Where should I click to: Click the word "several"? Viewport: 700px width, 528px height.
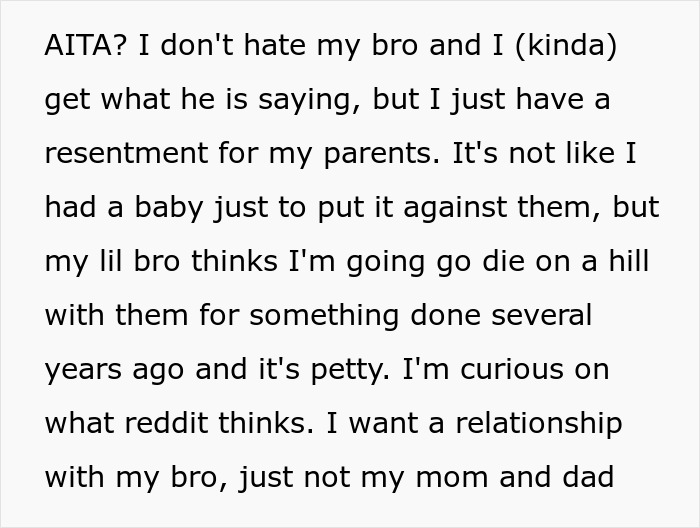pos(545,316)
